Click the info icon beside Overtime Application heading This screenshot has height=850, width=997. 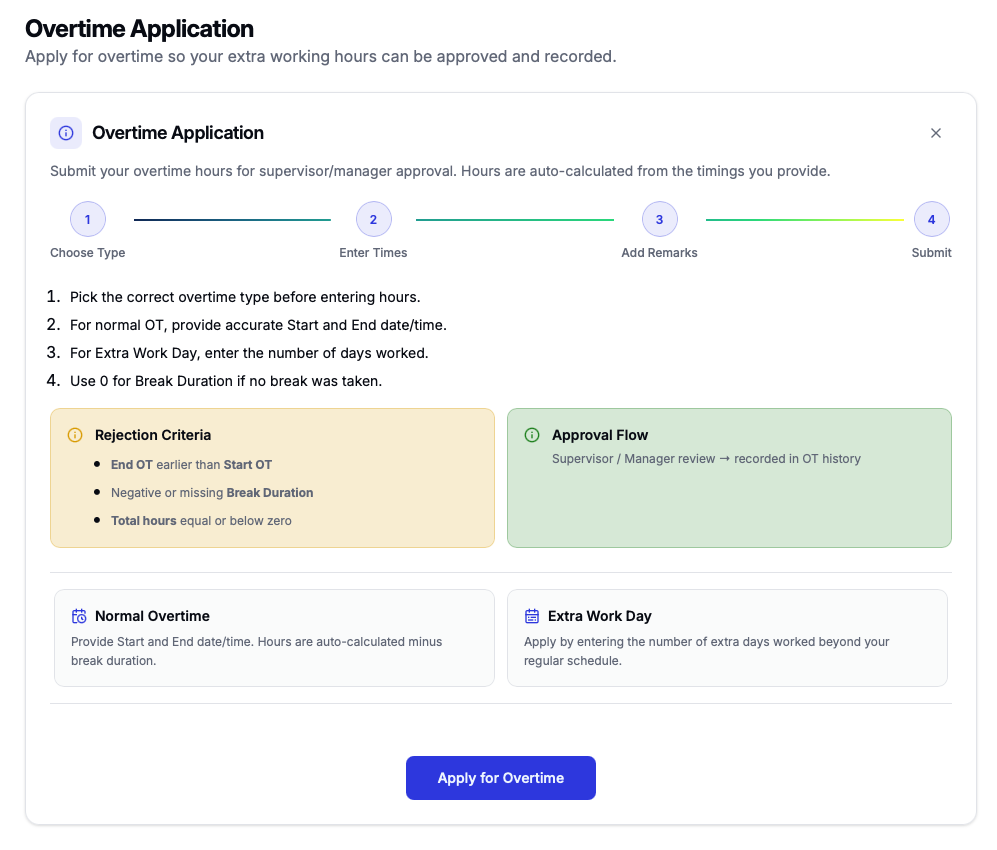click(66, 133)
